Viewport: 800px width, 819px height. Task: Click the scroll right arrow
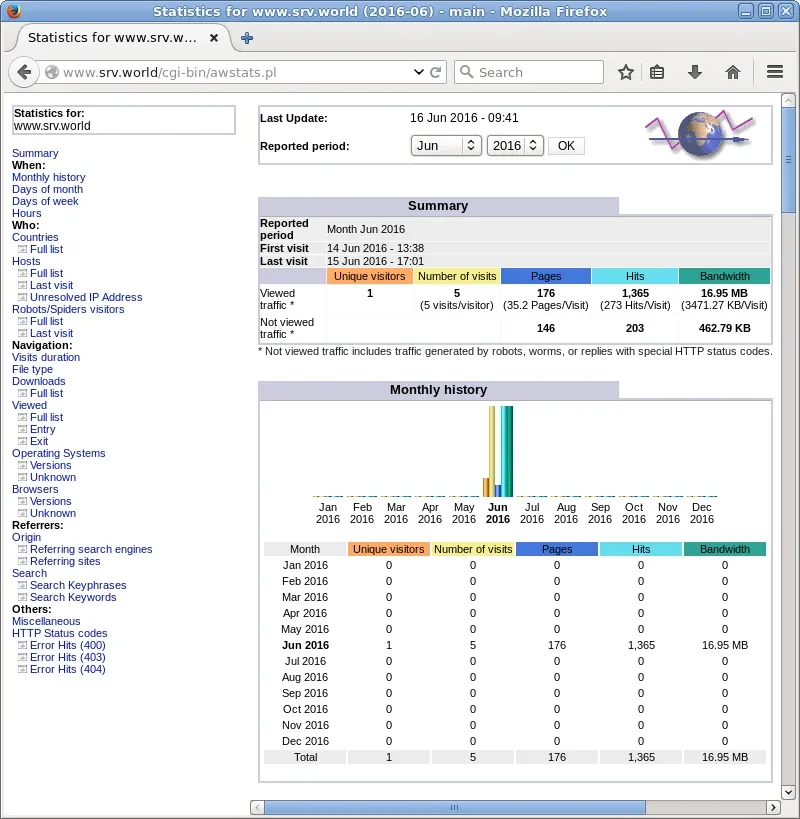773,808
